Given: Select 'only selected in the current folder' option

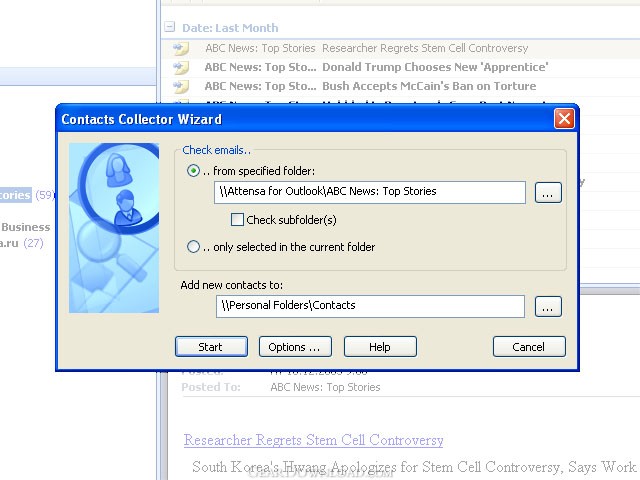Looking at the screenshot, I should coord(193,247).
